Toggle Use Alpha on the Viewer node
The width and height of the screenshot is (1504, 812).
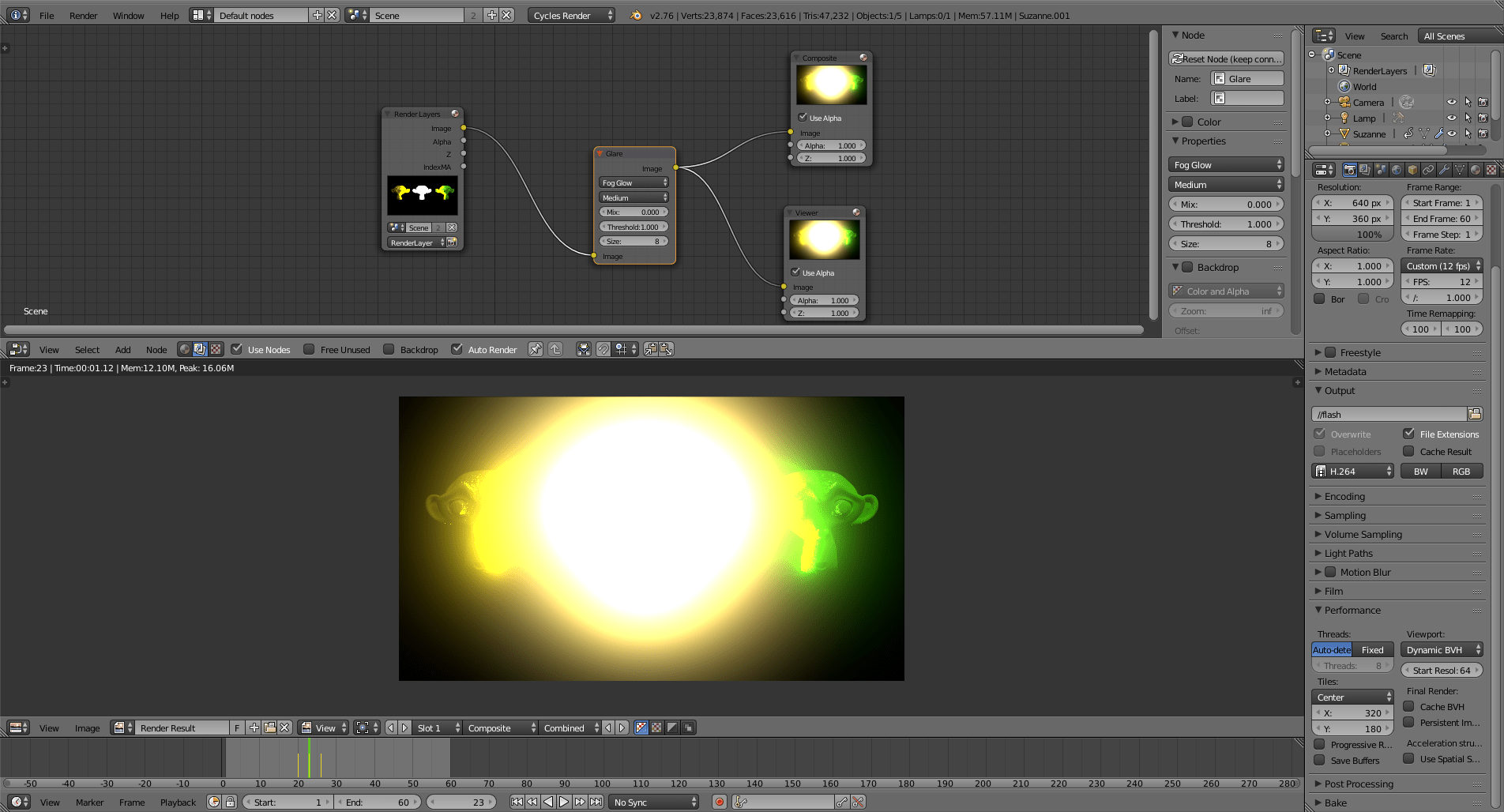coord(795,273)
